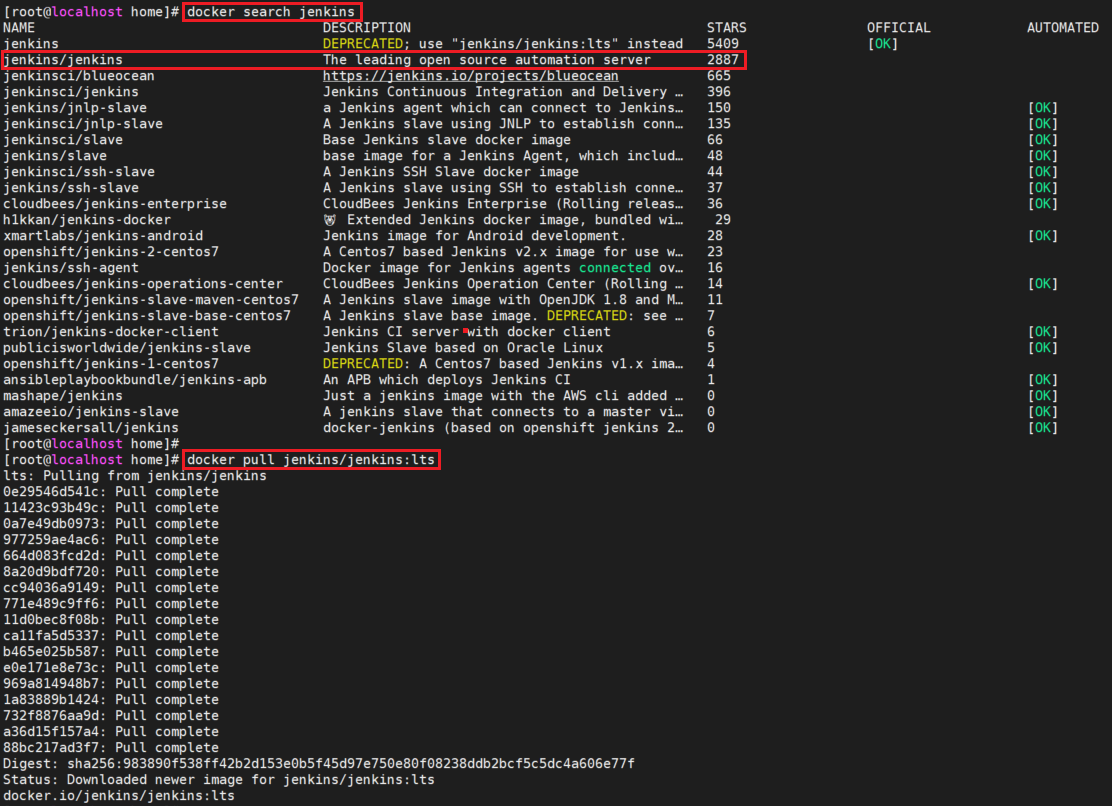Viewport: 1112px width, 806px height.
Task: Click the 'jenkins/slave' row name
Action: click(x=55, y=155)
